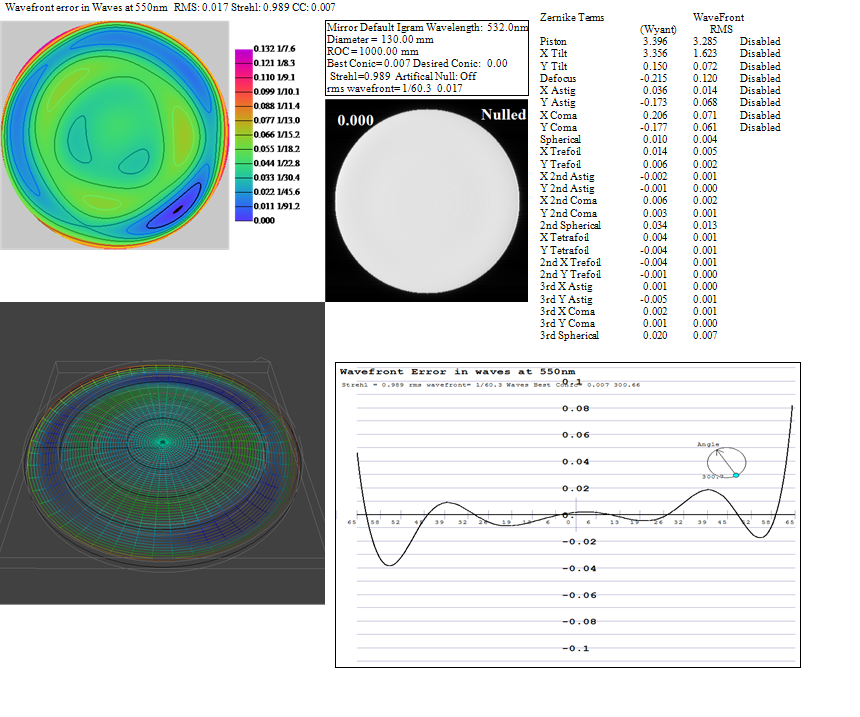Click the '-0.04' axis label on profile chart
The width and height of the screenshot is (860, 717).
coord(579,569)
